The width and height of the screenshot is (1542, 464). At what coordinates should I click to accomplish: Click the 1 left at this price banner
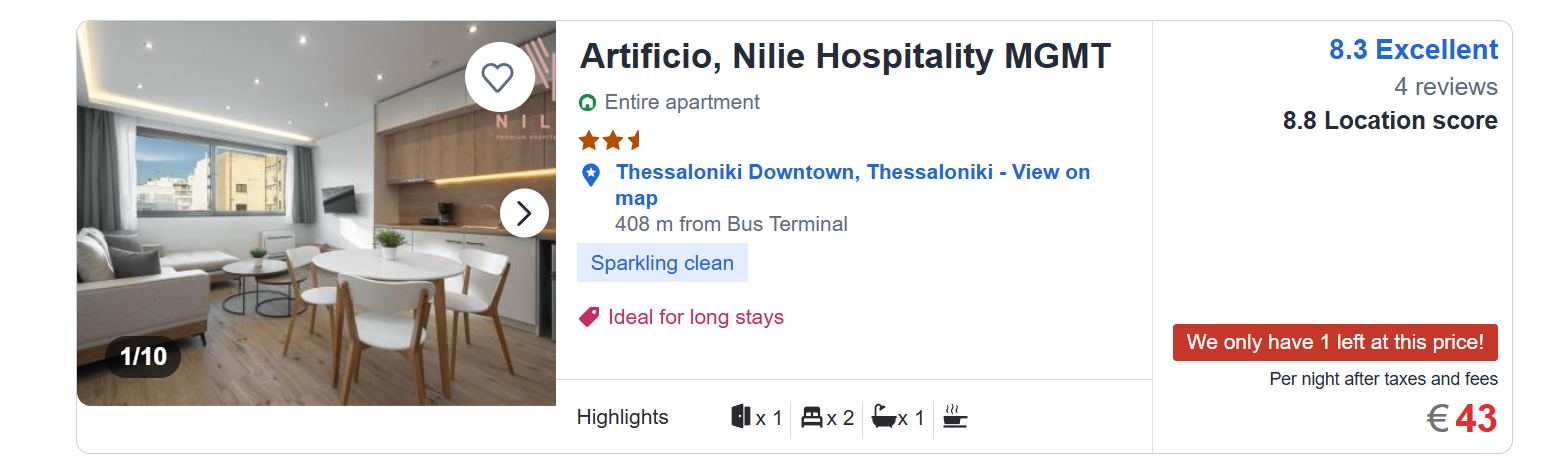click(1334, 342)
